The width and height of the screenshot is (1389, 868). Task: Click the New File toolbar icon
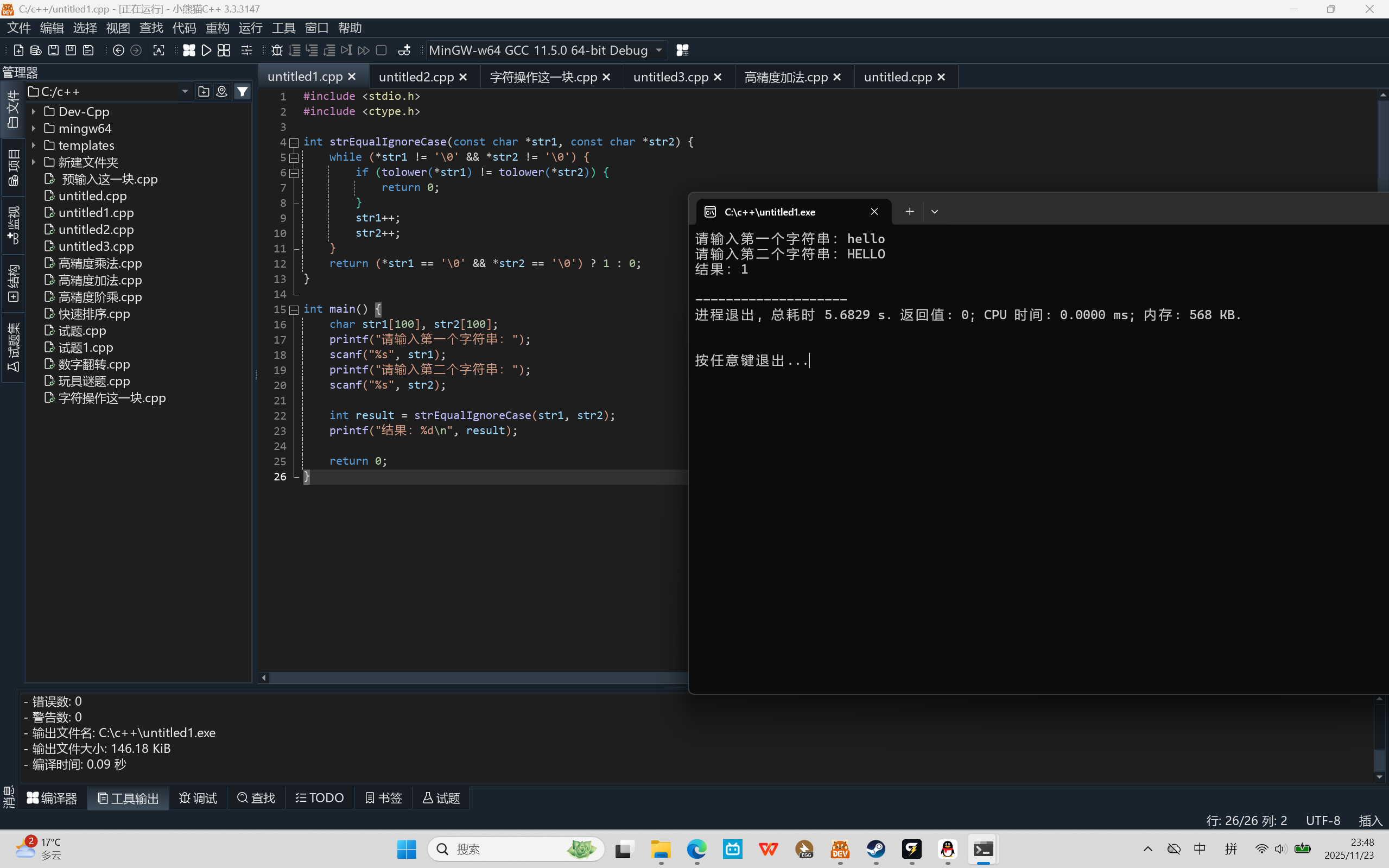tap(18, 50)
